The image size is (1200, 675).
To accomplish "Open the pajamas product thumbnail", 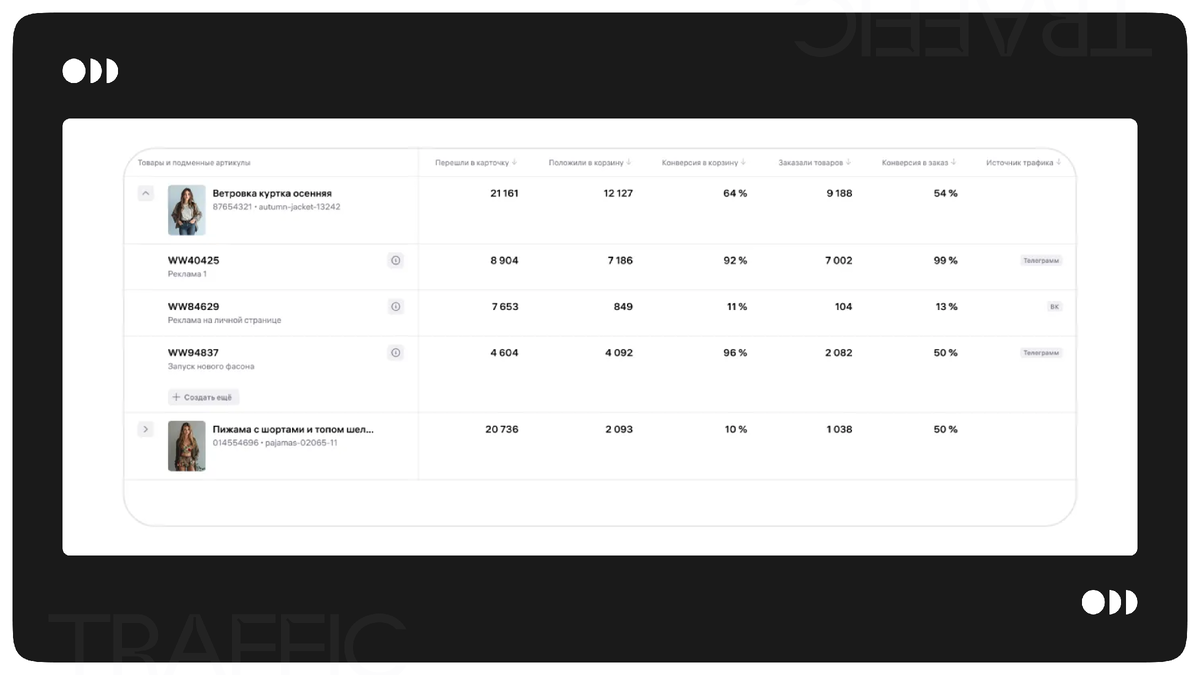I will pyautogui.click(x=186, y=446).
